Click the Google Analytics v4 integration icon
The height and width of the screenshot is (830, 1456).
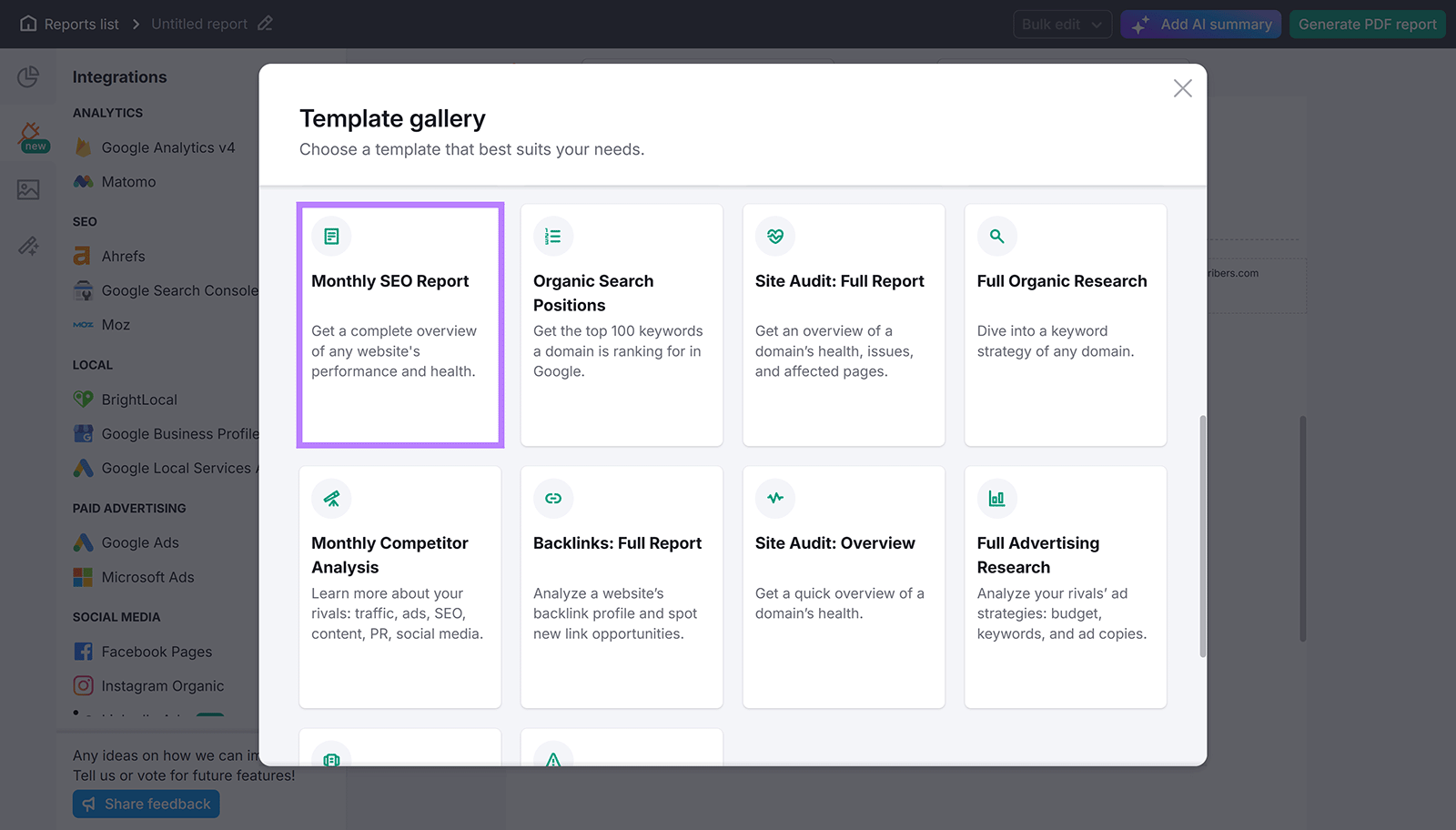83,147
